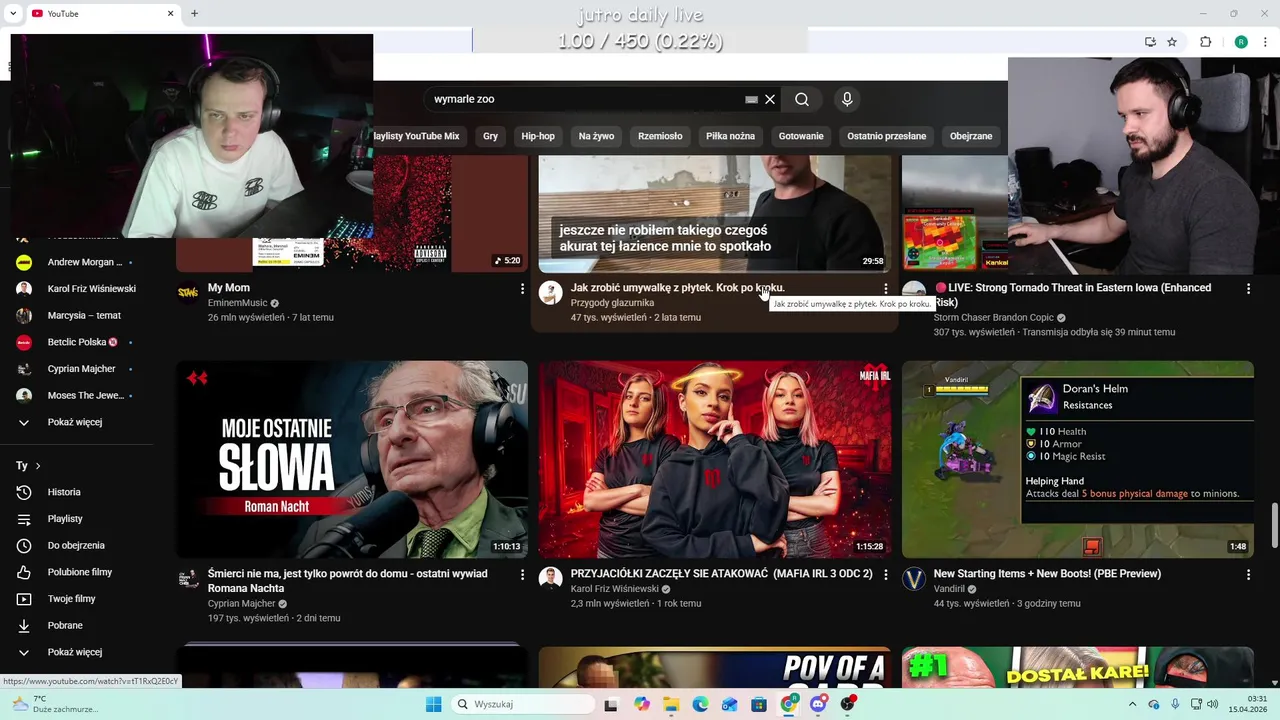
Task: Close the YouTube browser tab
Action: [x=170, y=13]
